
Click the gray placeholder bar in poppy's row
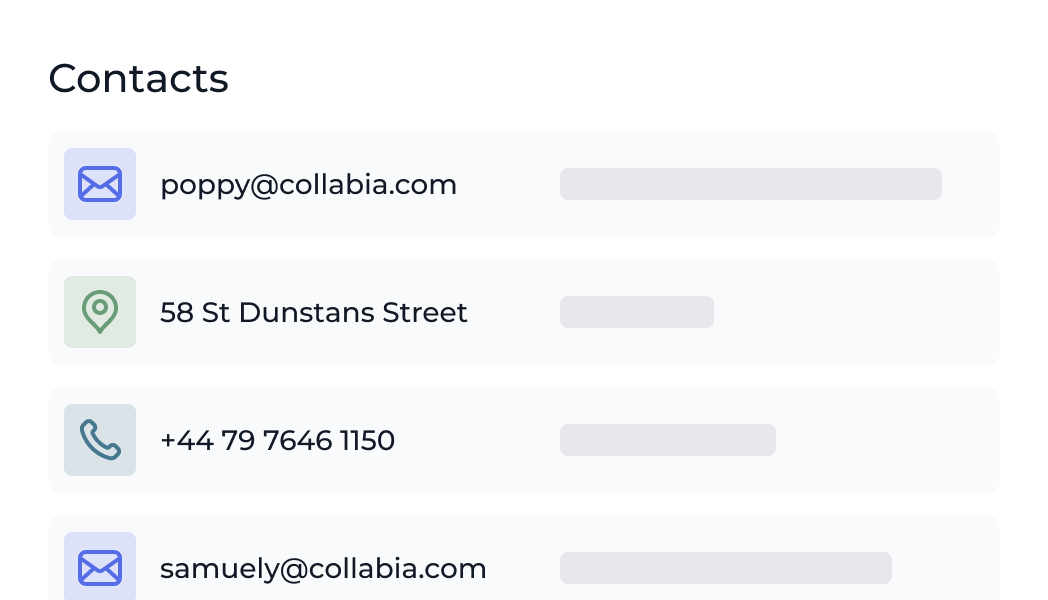(750, 184)
